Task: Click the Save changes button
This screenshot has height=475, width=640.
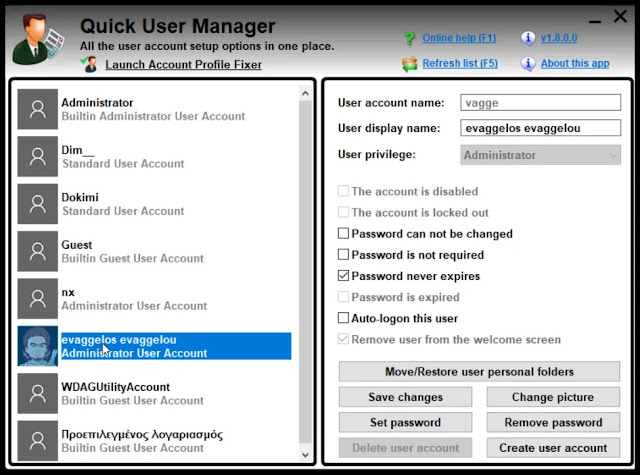Action: pyautogui.click(x=405, y=397)
